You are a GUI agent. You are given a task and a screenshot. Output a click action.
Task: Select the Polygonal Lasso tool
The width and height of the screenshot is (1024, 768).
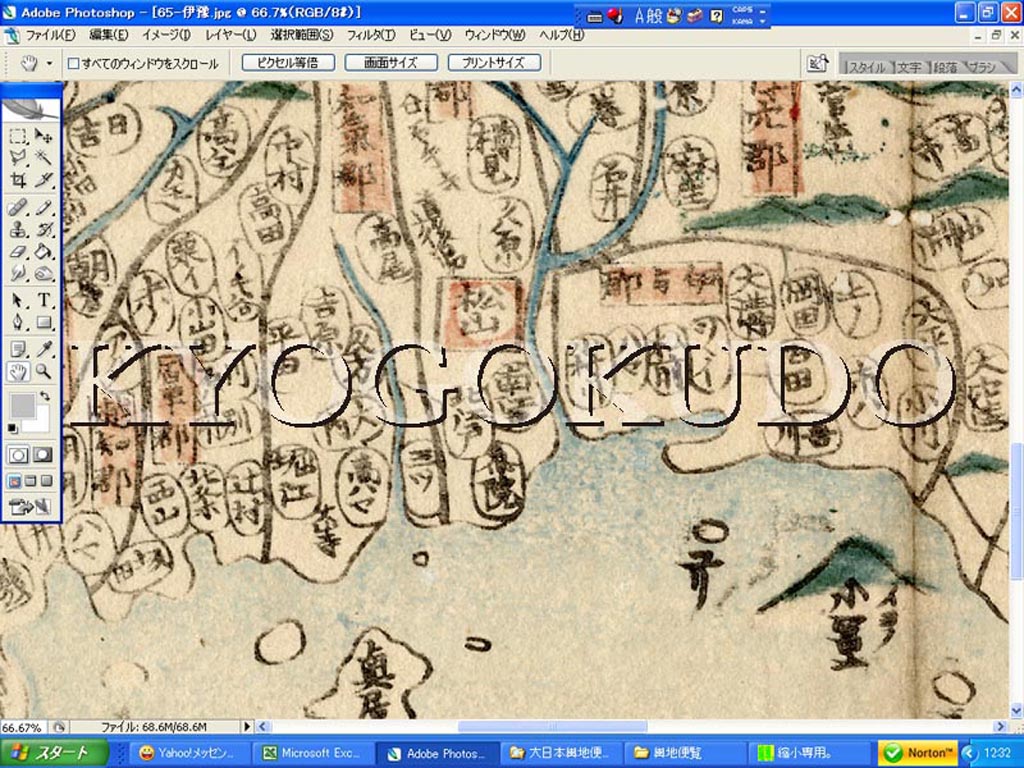click(x=18, y=157)
